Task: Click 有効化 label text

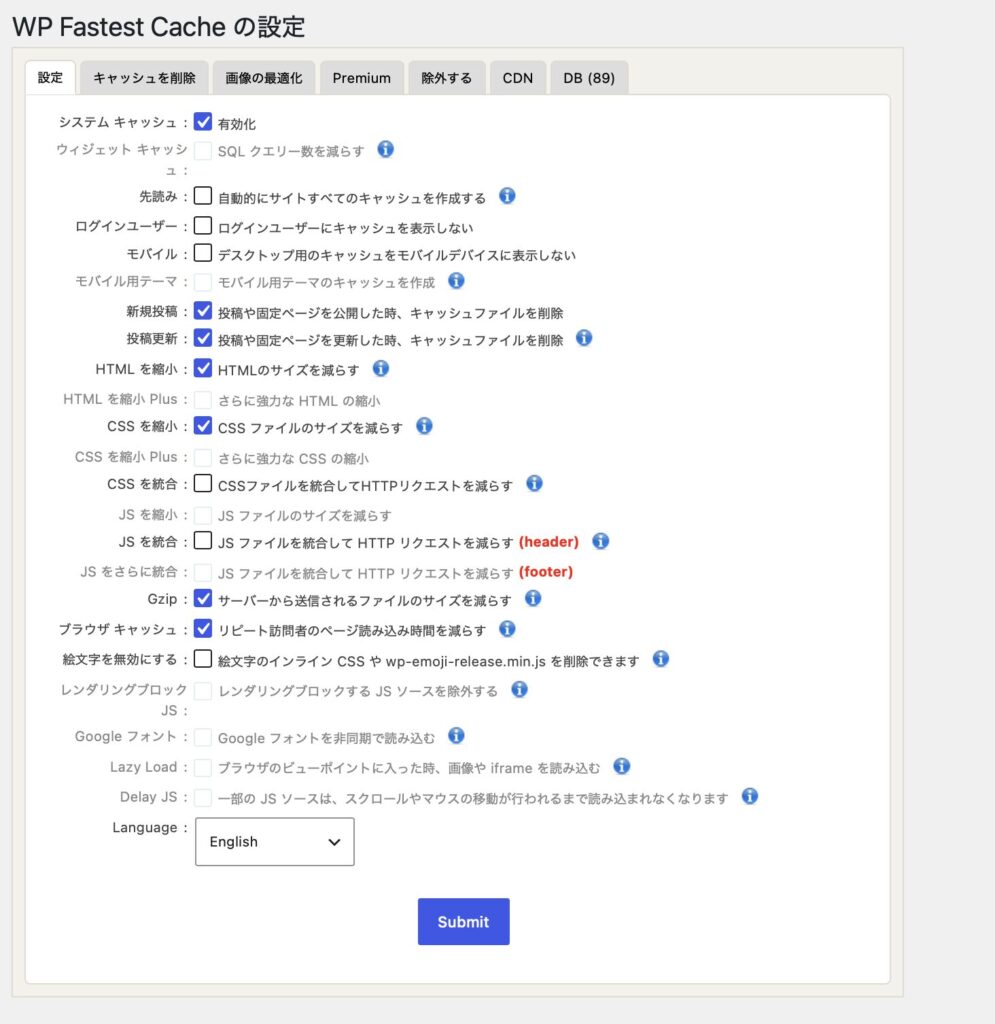Action: click(236, 124)
